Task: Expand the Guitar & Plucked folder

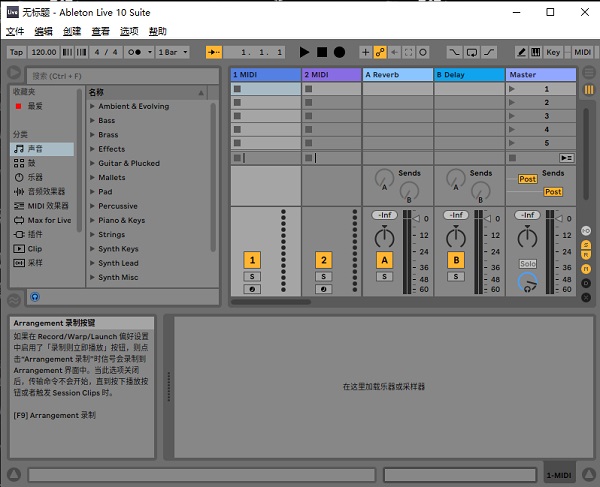Action: pyautogui.click(x=92, y=163)
